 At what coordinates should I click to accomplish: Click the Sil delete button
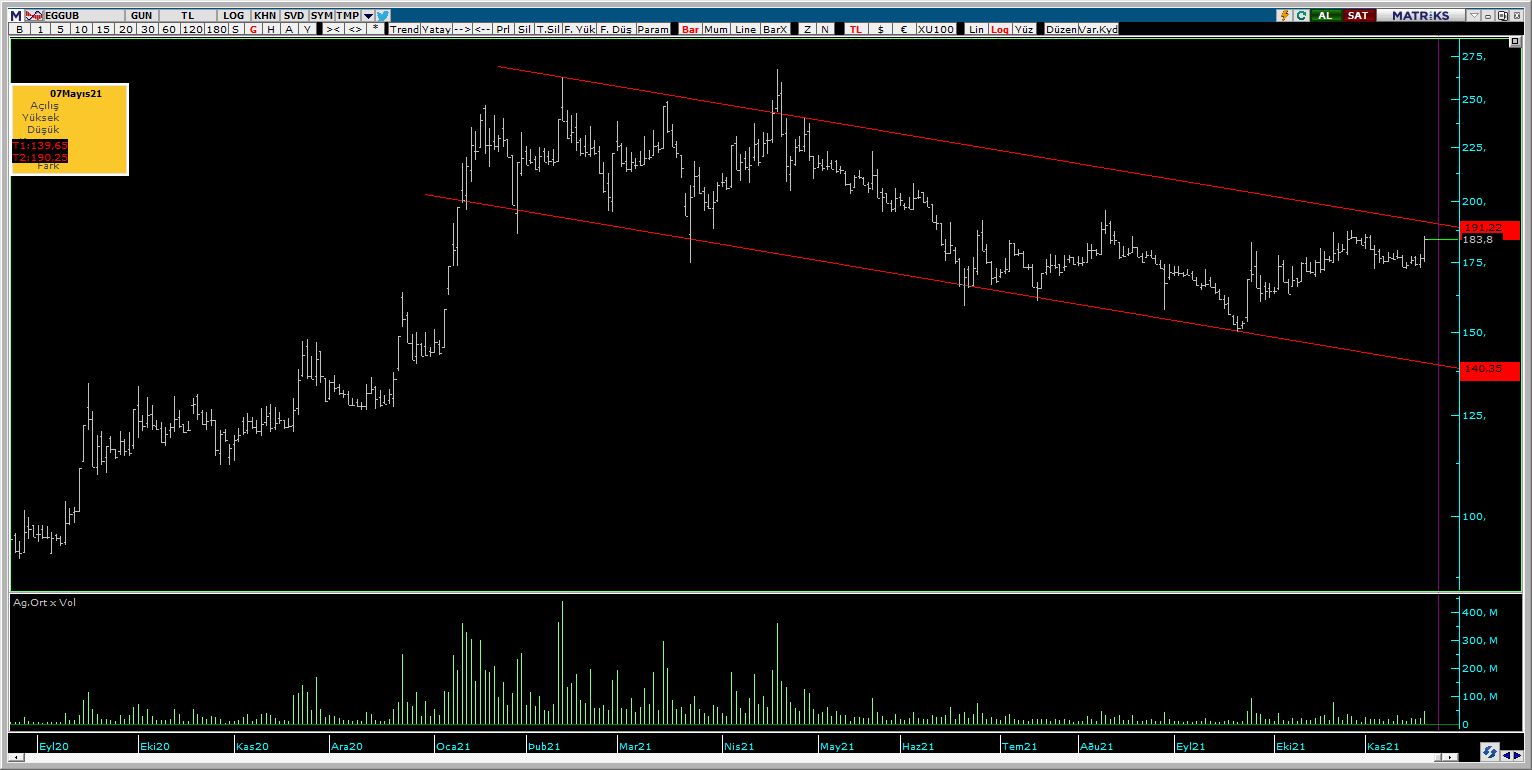coord(524,30)
